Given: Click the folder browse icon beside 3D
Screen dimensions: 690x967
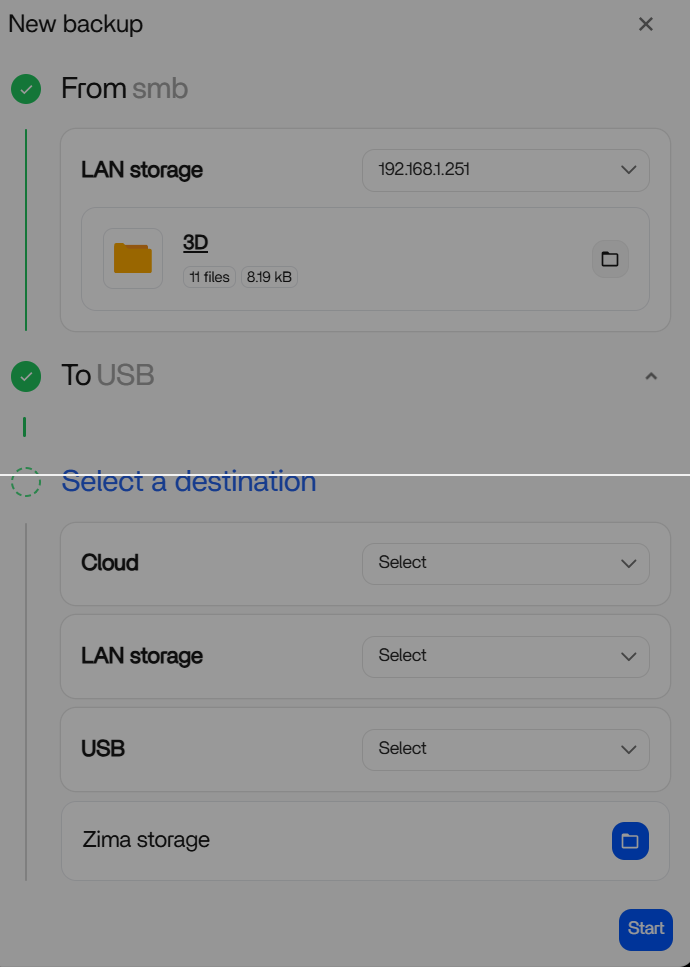Looking at the screenshot, I should coord(610,259).
